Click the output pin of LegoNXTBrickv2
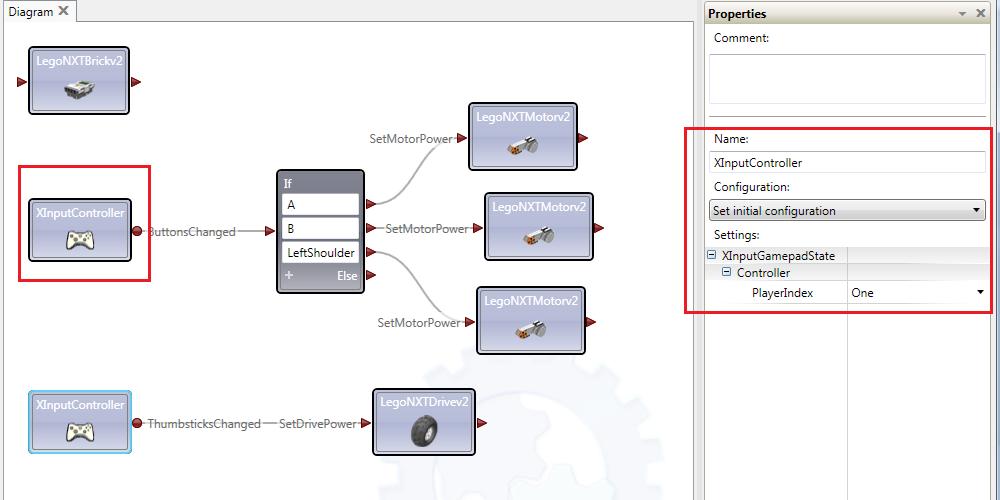This screenshot has width=1000, height=500. (136, 82)
